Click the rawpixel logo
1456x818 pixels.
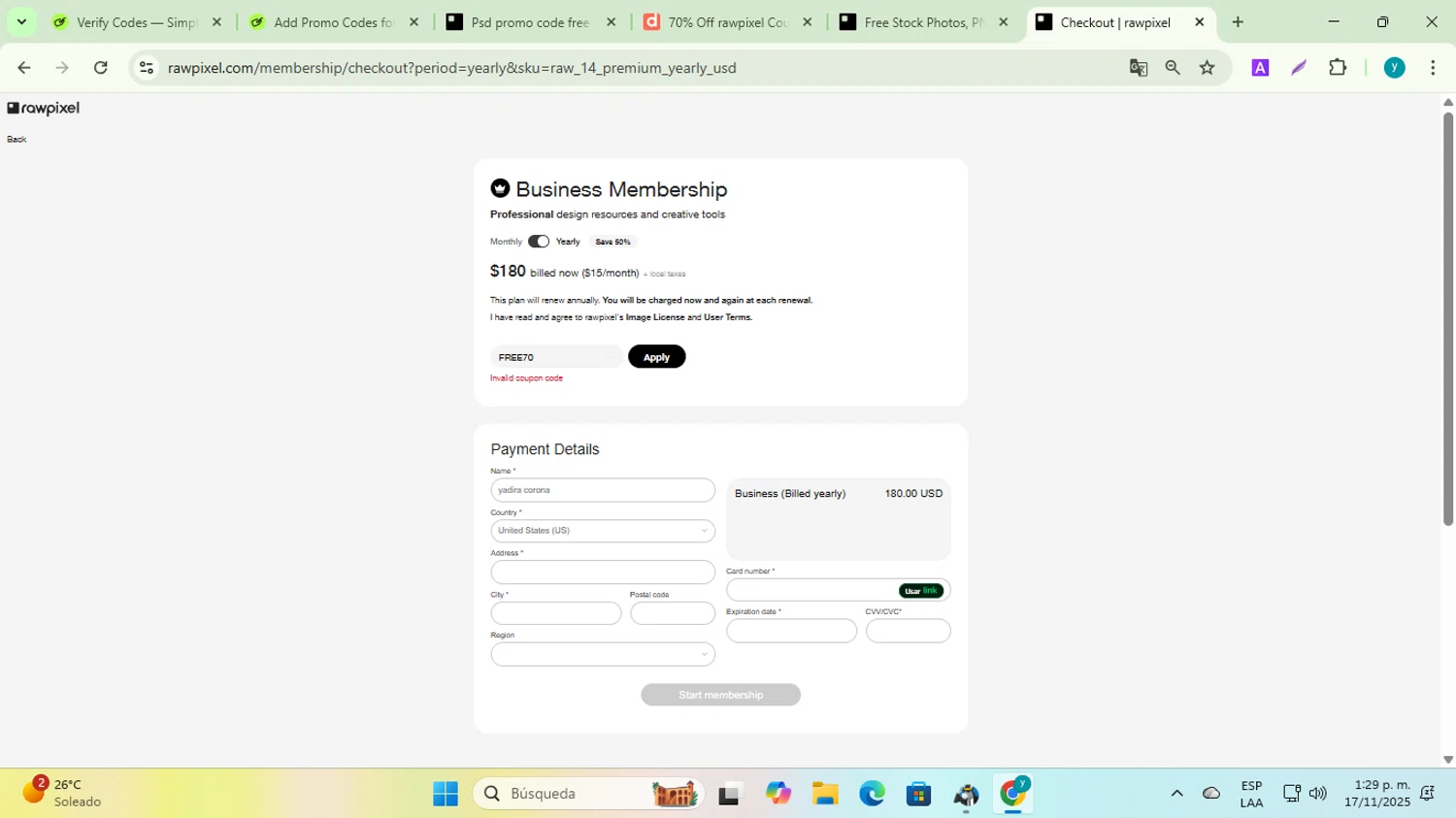[x=44, y=109]
